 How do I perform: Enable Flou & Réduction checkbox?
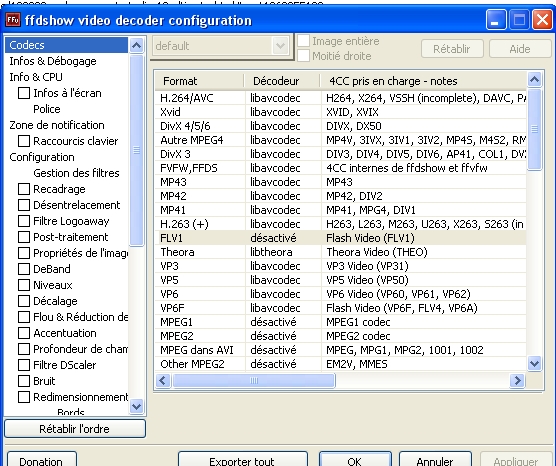click(24, 317)
